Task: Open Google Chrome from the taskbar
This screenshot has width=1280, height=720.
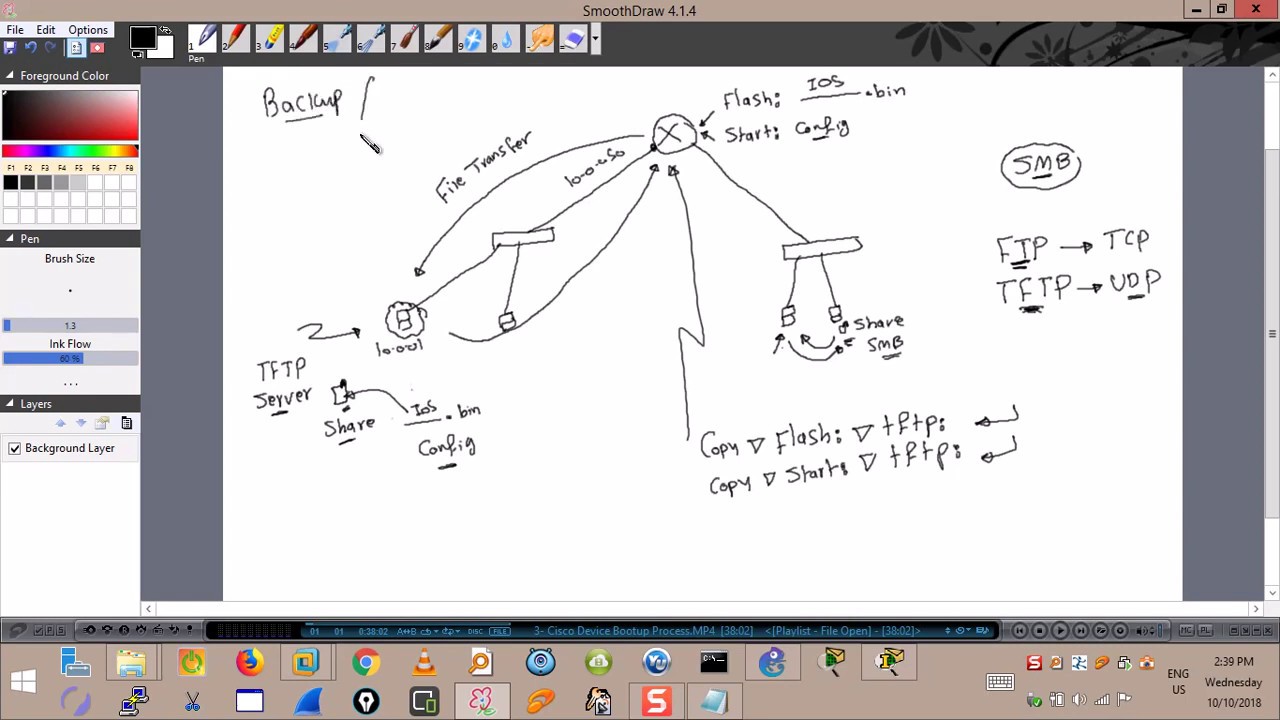Action: click(366, 662)
